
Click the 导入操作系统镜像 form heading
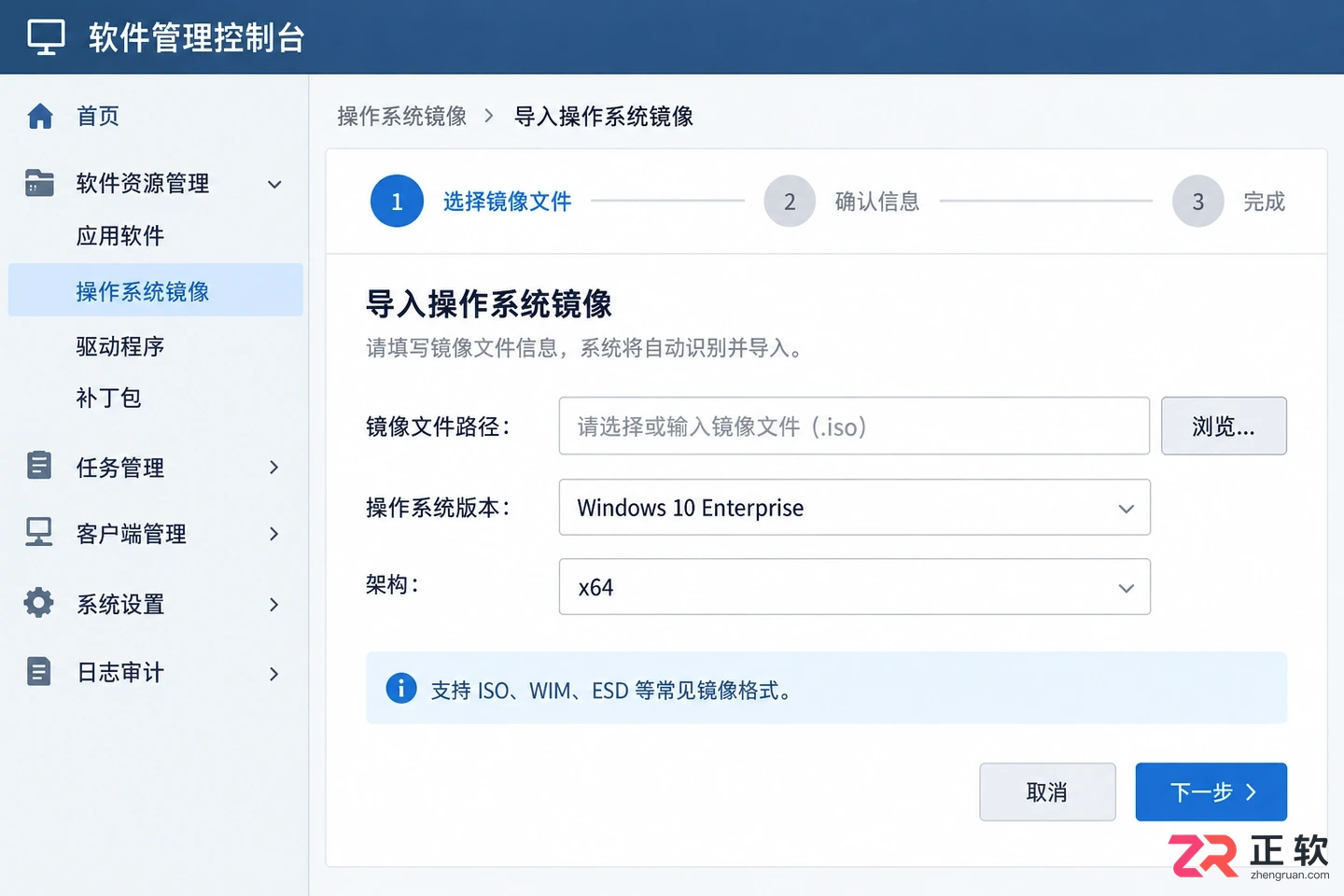click(488, 304)
